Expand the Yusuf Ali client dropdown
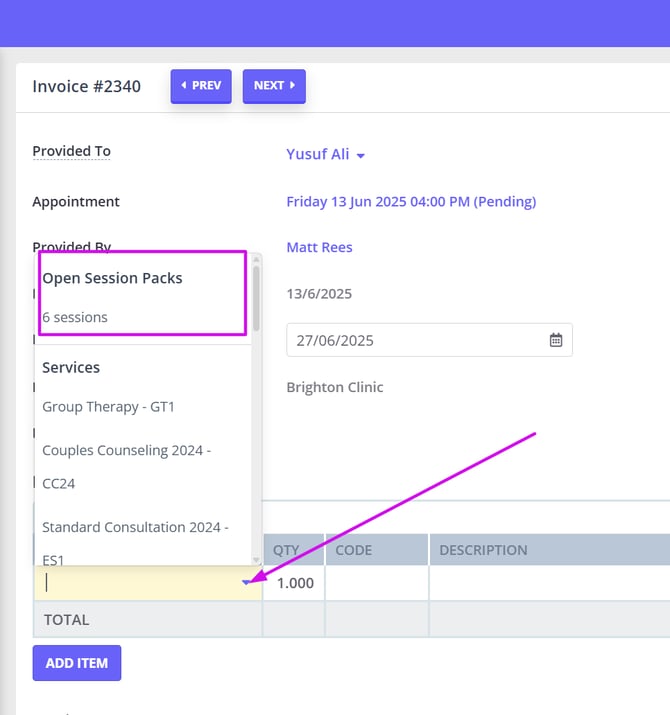Image resolution: width=670 pixels, height=715 pixels. (x=360, y=156)
